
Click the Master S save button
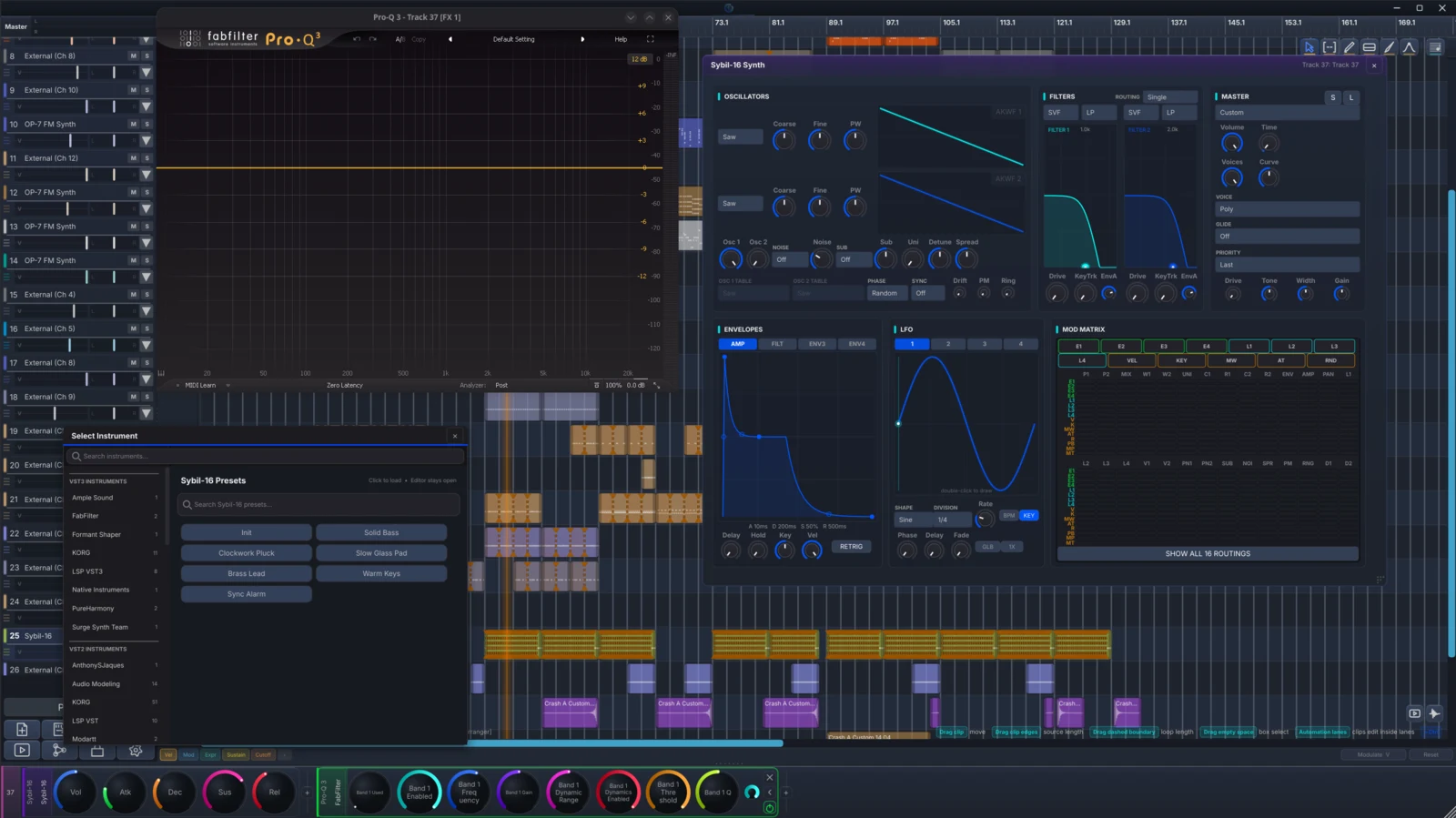click(x=1333, y=97)
